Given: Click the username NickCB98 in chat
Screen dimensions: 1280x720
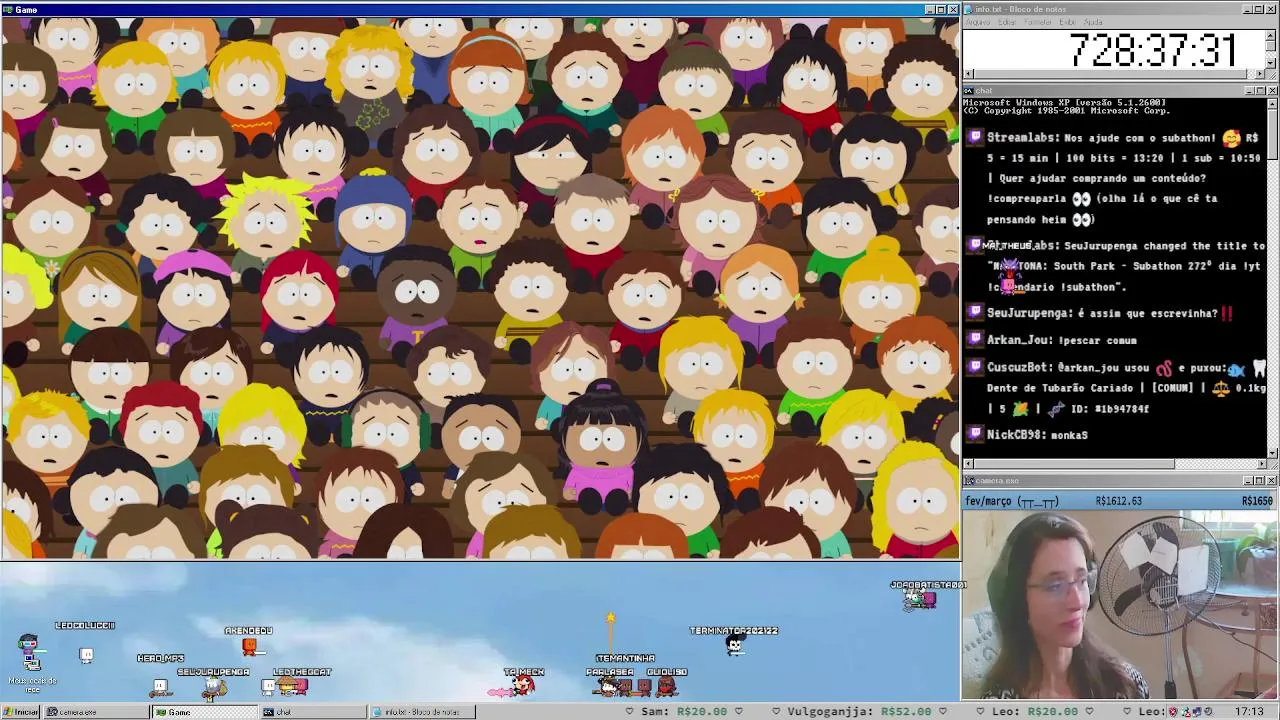Looking at the screenshot, I should [1015, 435].
